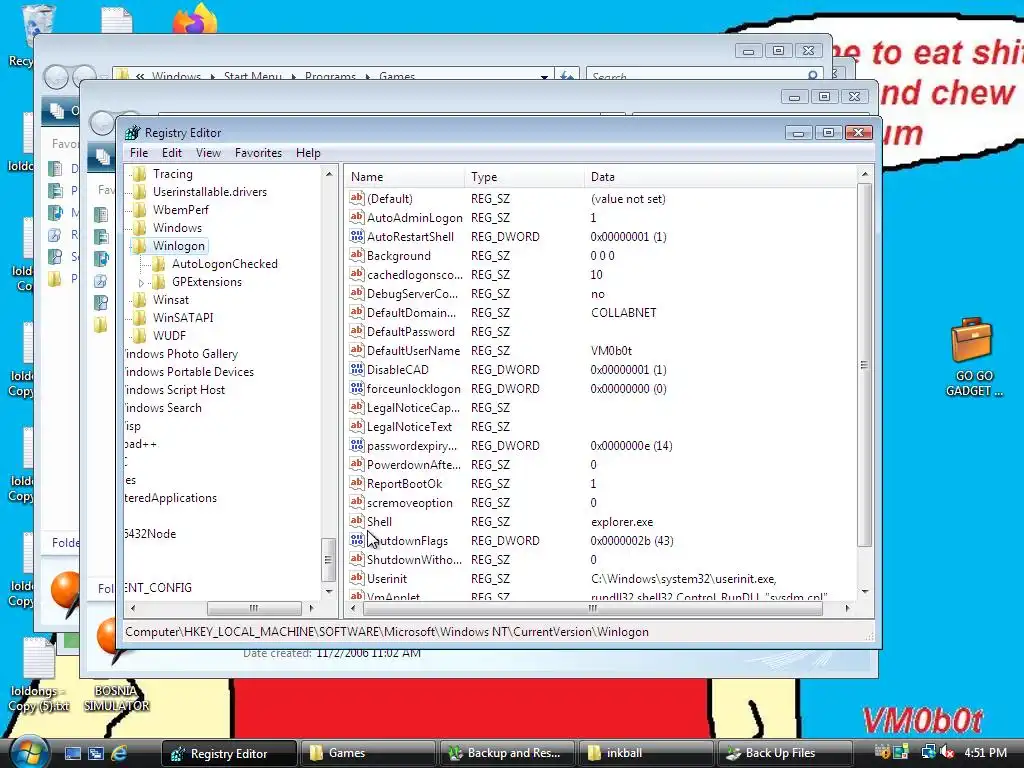The image size is (1024, 768).
Task: Click the values pane vertical scrollbar thumb
Action: pyautogui.click(x=864, y=364)
